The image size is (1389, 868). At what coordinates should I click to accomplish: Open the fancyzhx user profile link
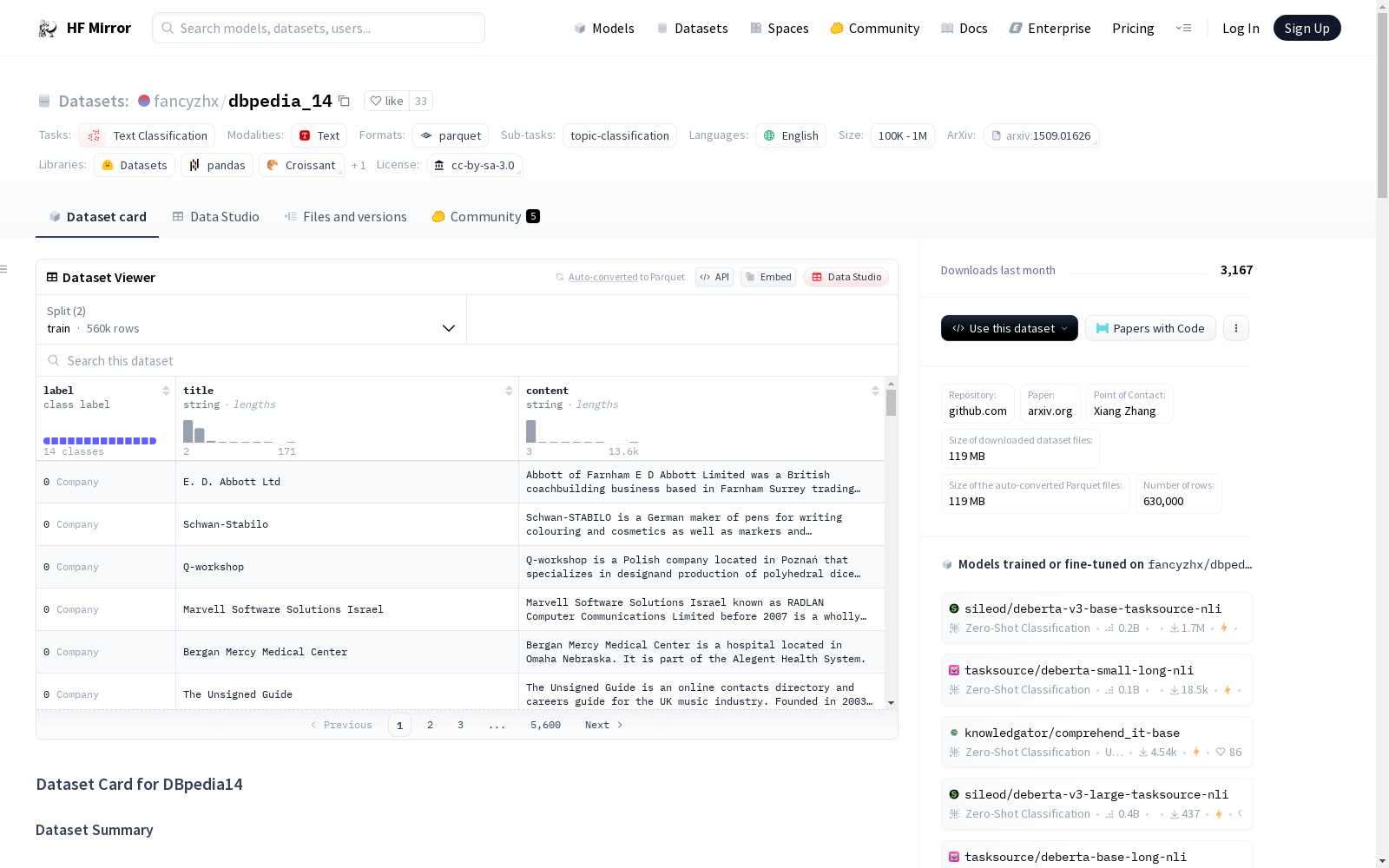point(186,102)
